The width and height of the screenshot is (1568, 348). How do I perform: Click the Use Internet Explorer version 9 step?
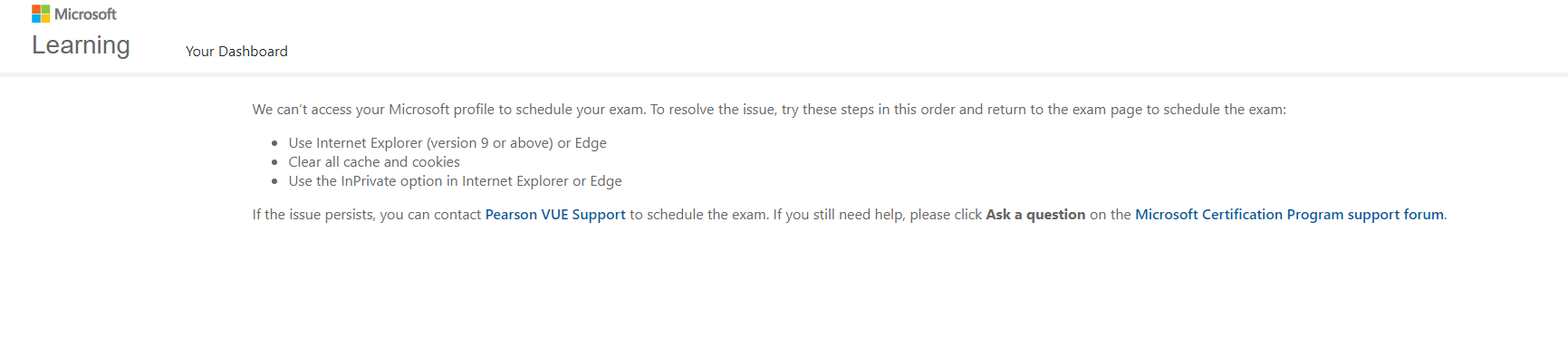tap(447, 143)
